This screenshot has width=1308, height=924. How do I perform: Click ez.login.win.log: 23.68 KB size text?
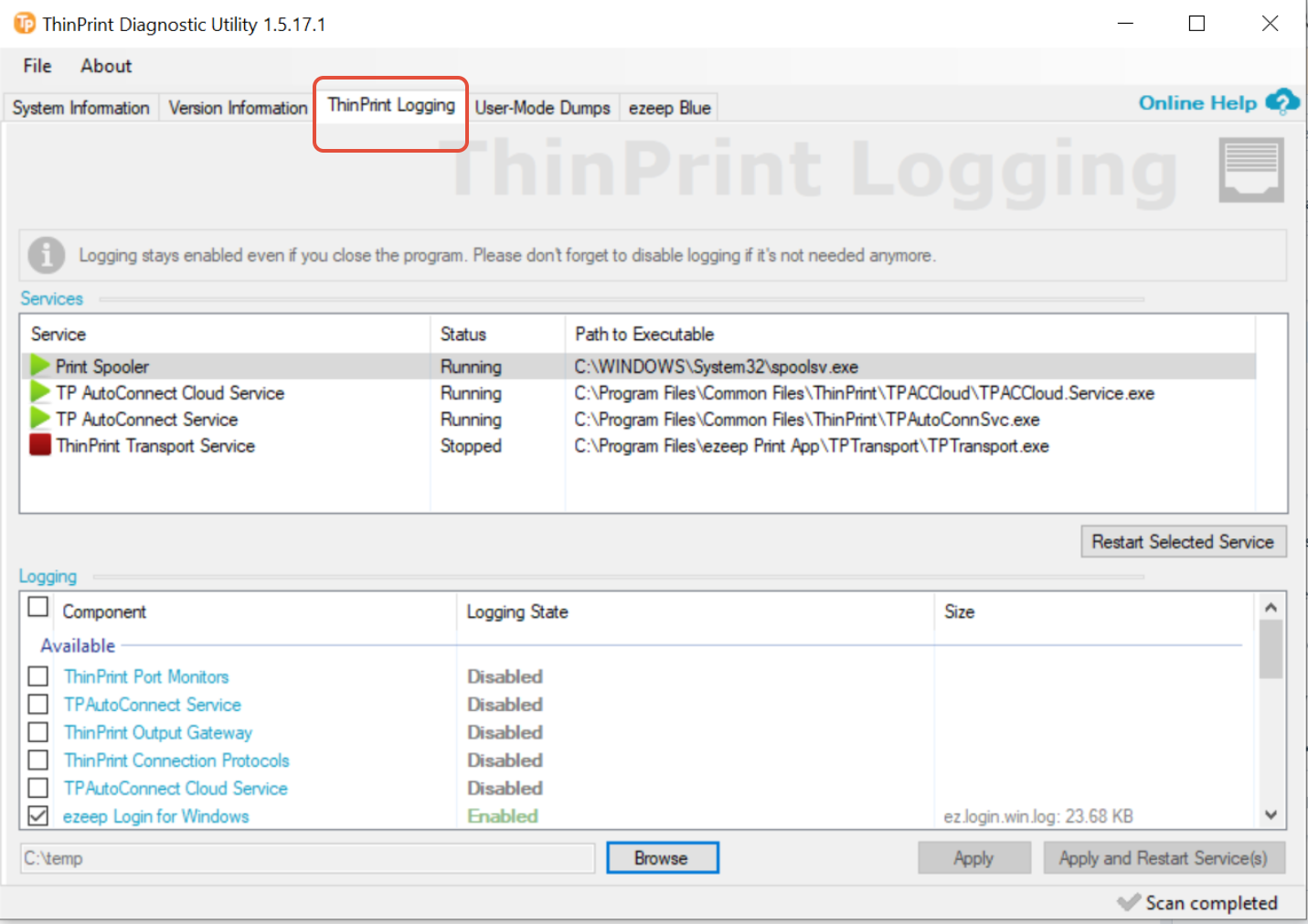tap(1038, 816)
